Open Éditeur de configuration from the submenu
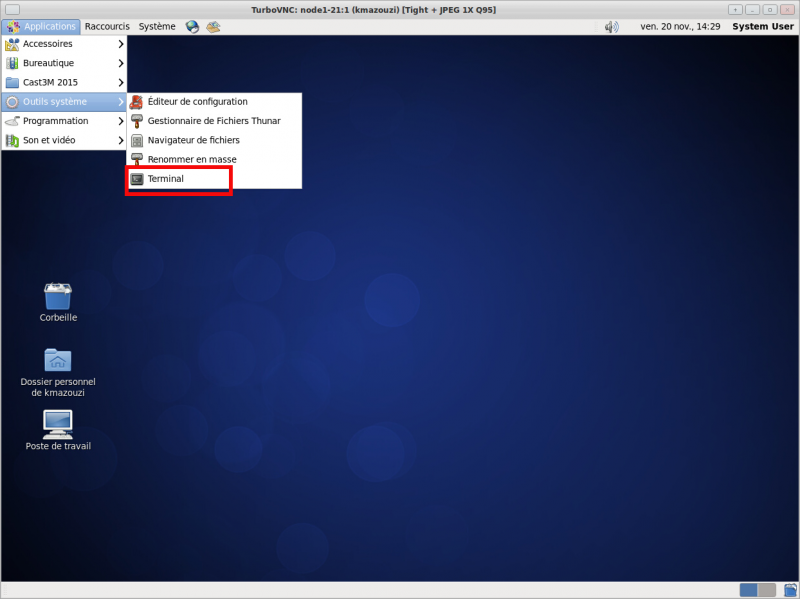Screen dimensions: 800x599 pos(197,102)
